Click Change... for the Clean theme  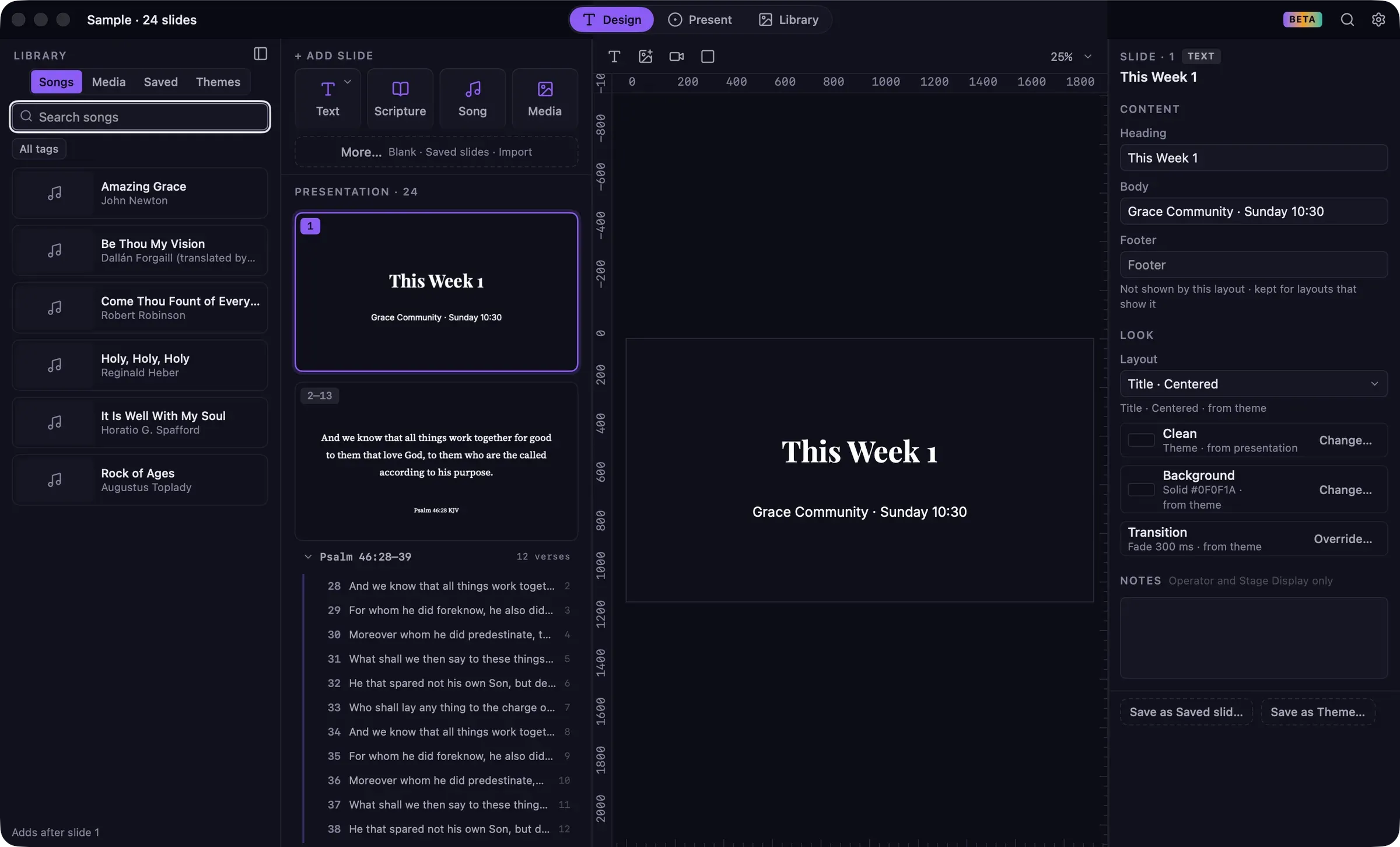(1345, 440)
